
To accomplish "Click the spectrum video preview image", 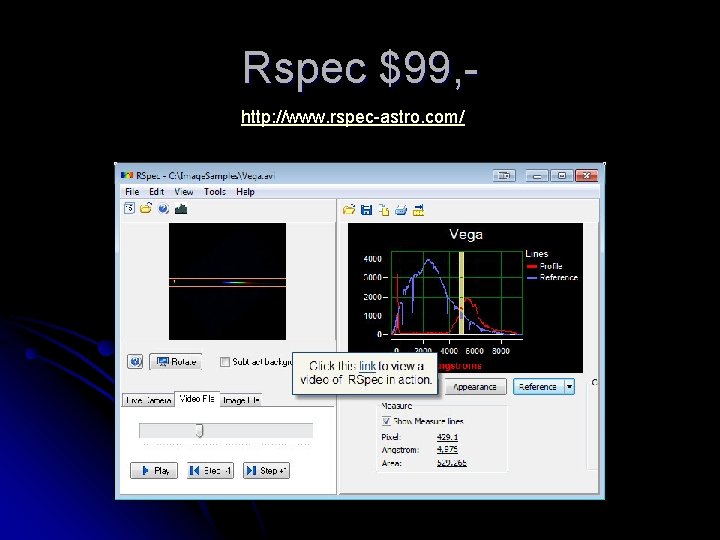I will (x=227, y=281).
